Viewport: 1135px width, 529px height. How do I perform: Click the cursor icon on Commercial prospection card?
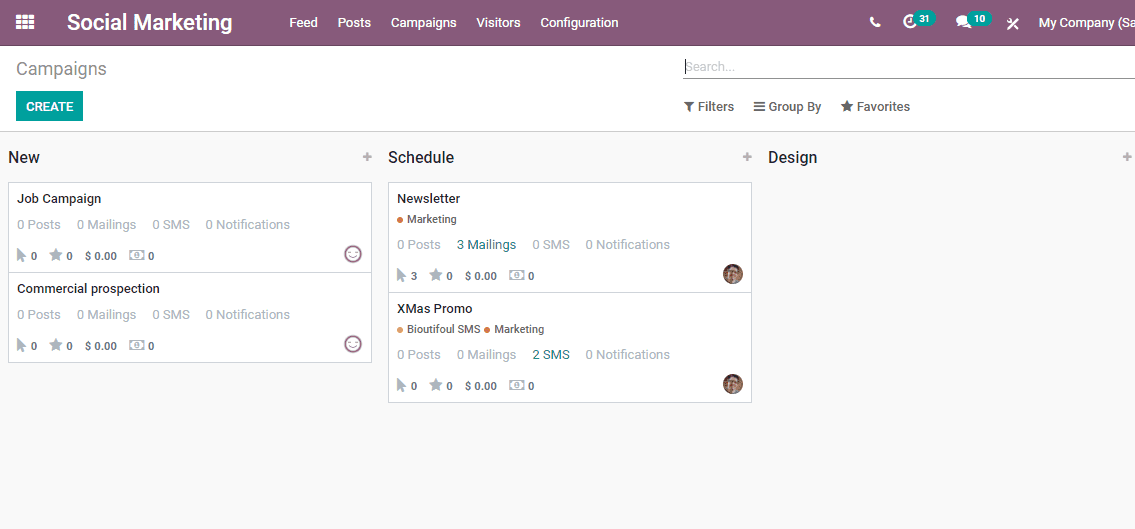click(x=22, y=345)
